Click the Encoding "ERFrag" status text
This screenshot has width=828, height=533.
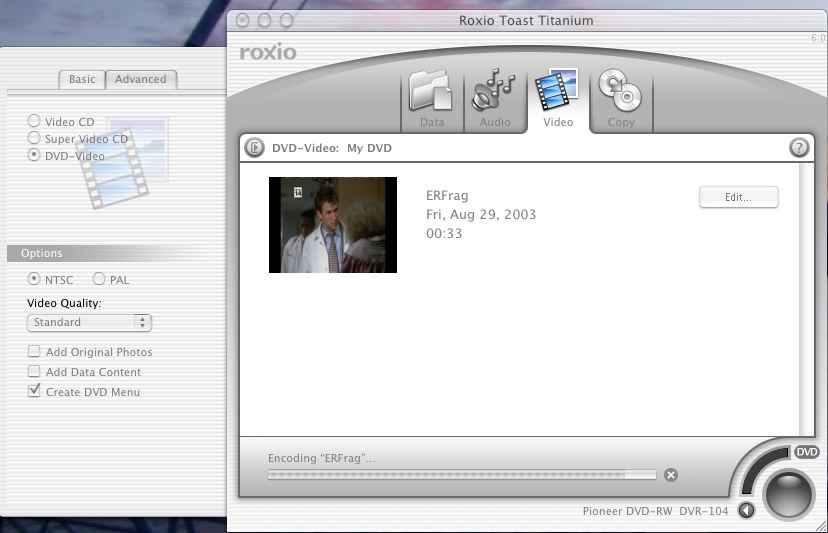(x=321, y=458)
